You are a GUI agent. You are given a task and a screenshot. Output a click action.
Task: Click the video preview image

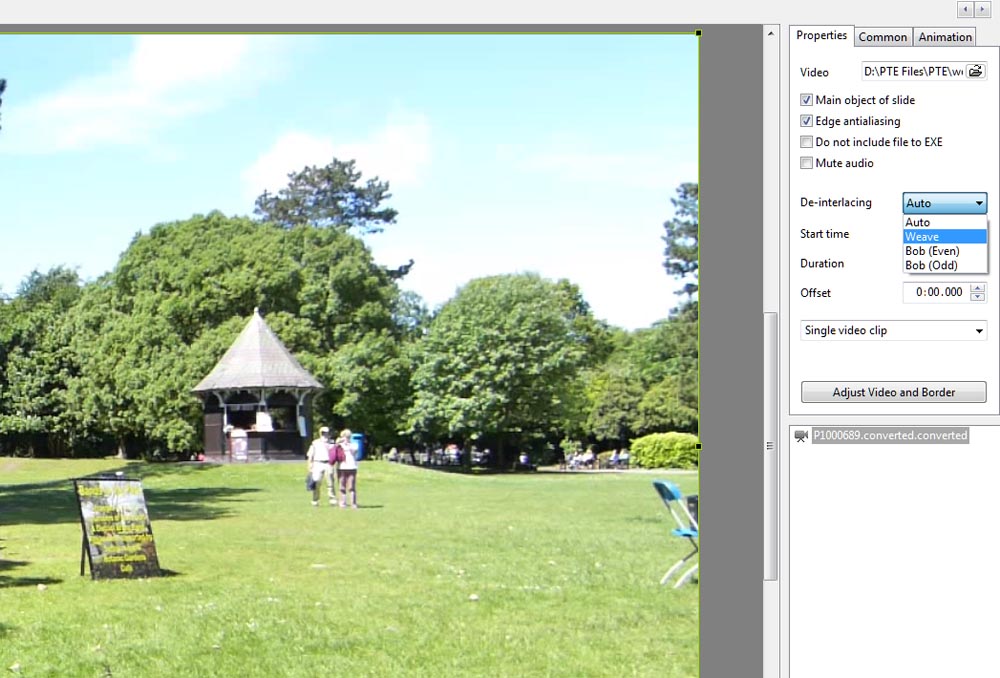point(349,355)
